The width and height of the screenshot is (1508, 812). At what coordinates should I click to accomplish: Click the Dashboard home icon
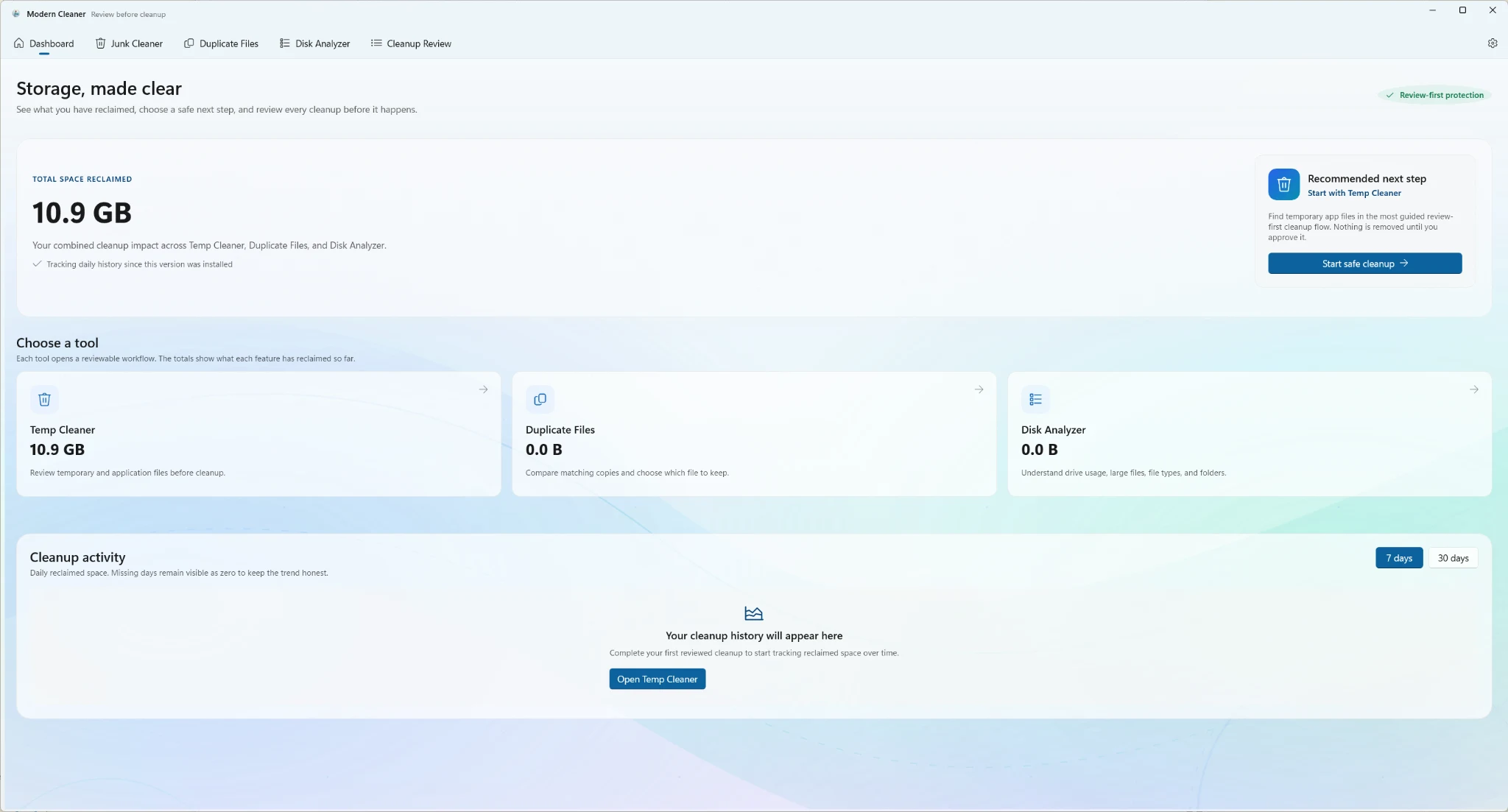point(19,43)
